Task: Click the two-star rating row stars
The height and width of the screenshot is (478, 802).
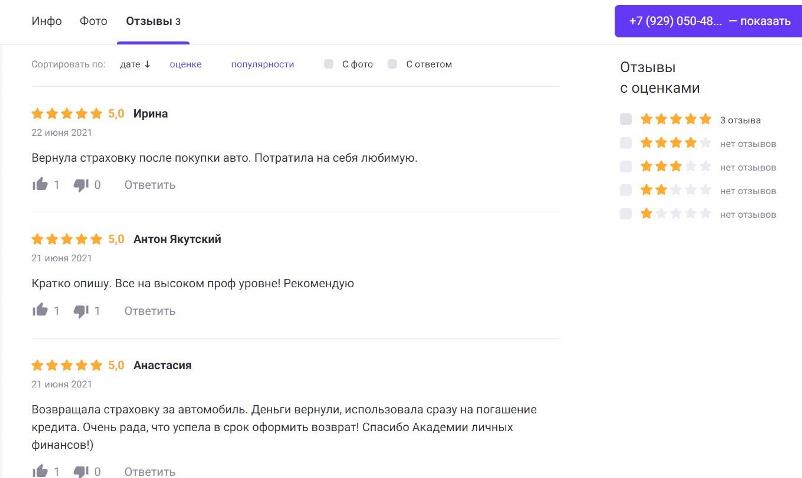Action: 676,190
